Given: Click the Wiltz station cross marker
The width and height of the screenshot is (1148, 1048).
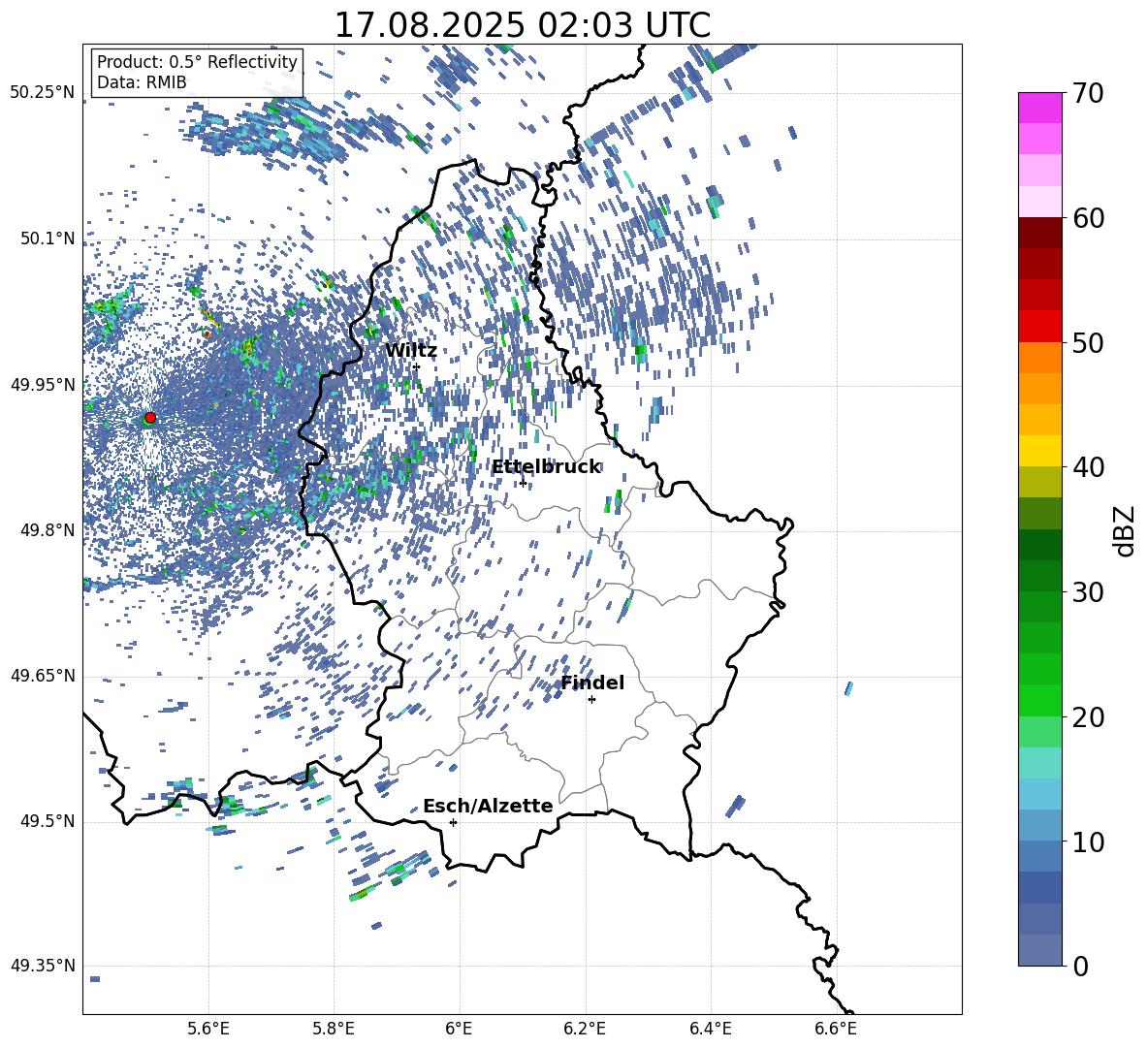Looking at the screenshot, I should [x=417, y=366].
